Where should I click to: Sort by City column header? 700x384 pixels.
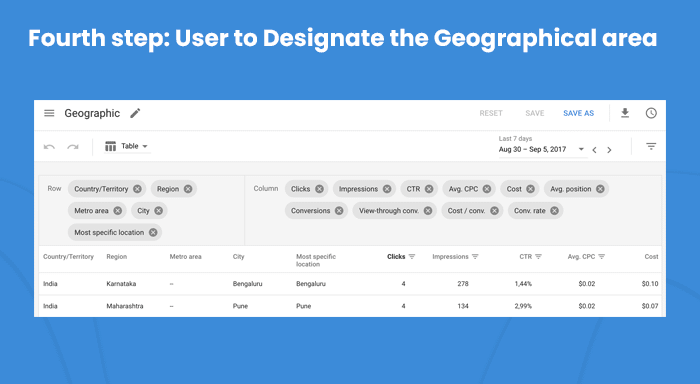tap(238, 257)
